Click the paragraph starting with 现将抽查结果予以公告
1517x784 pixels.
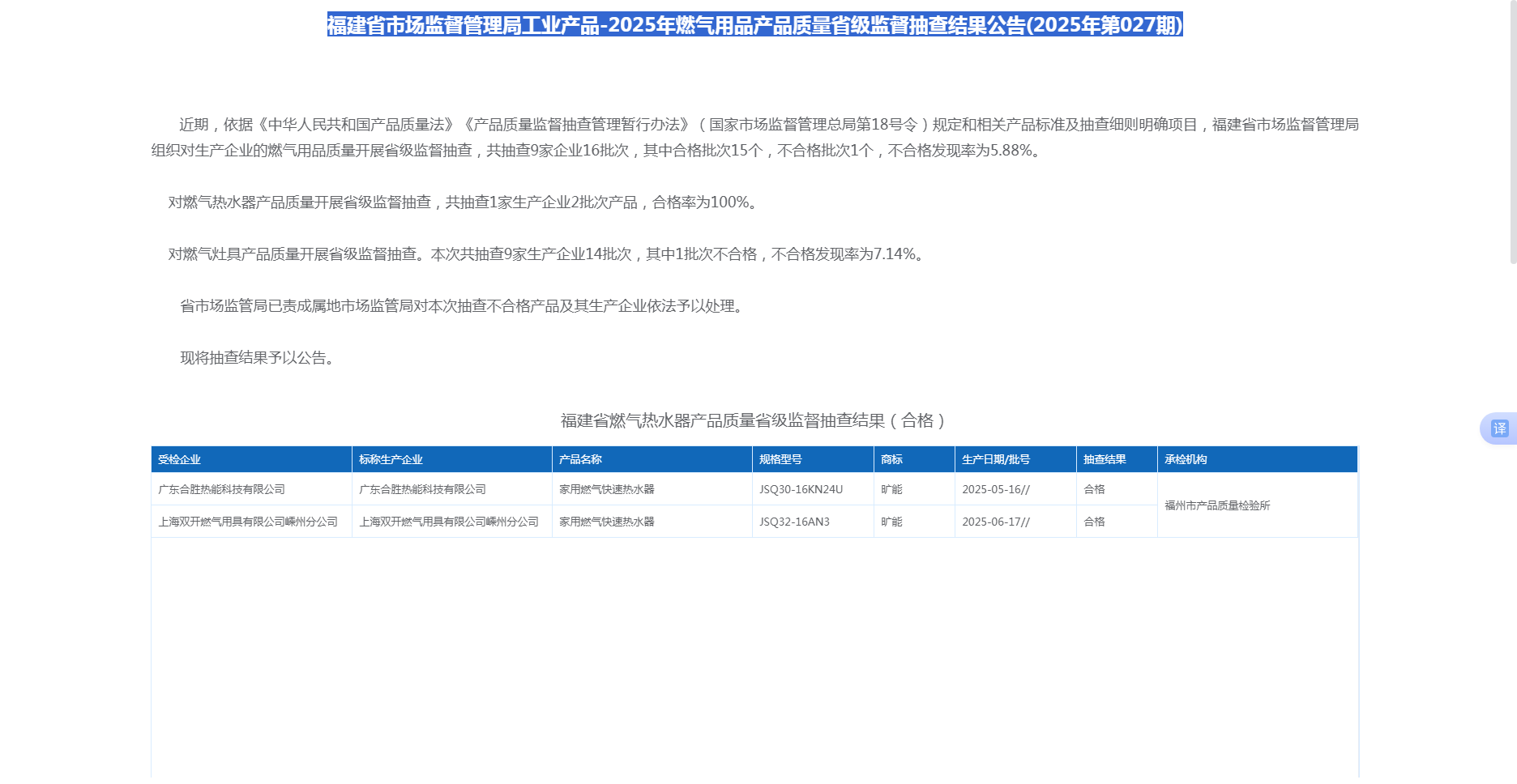257,358
